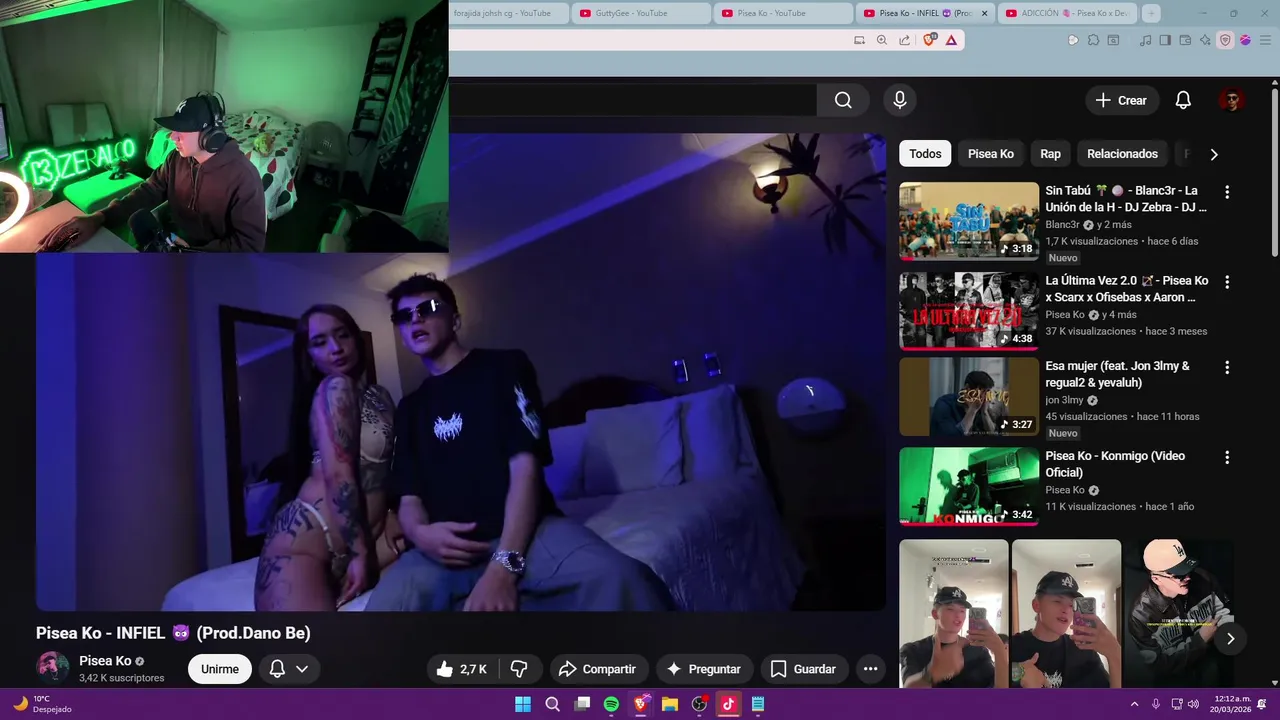Click the Crear button
Viewport: 1280px width, 720px height.
tap(1121, 100)
